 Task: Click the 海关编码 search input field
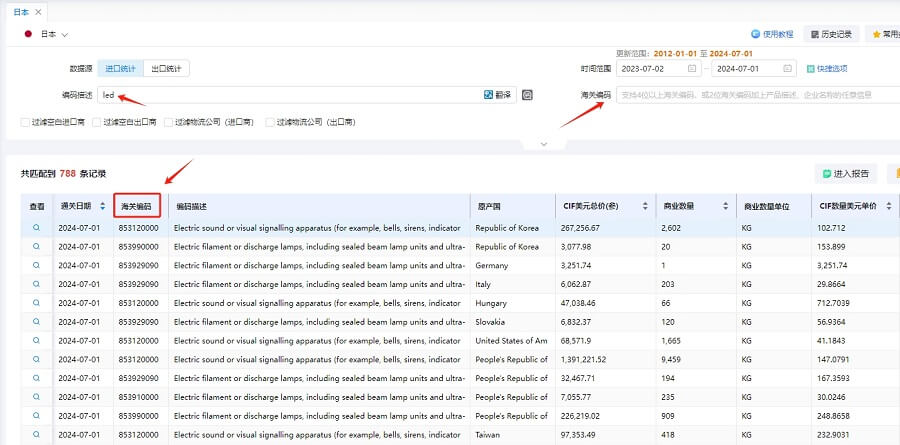758,95
